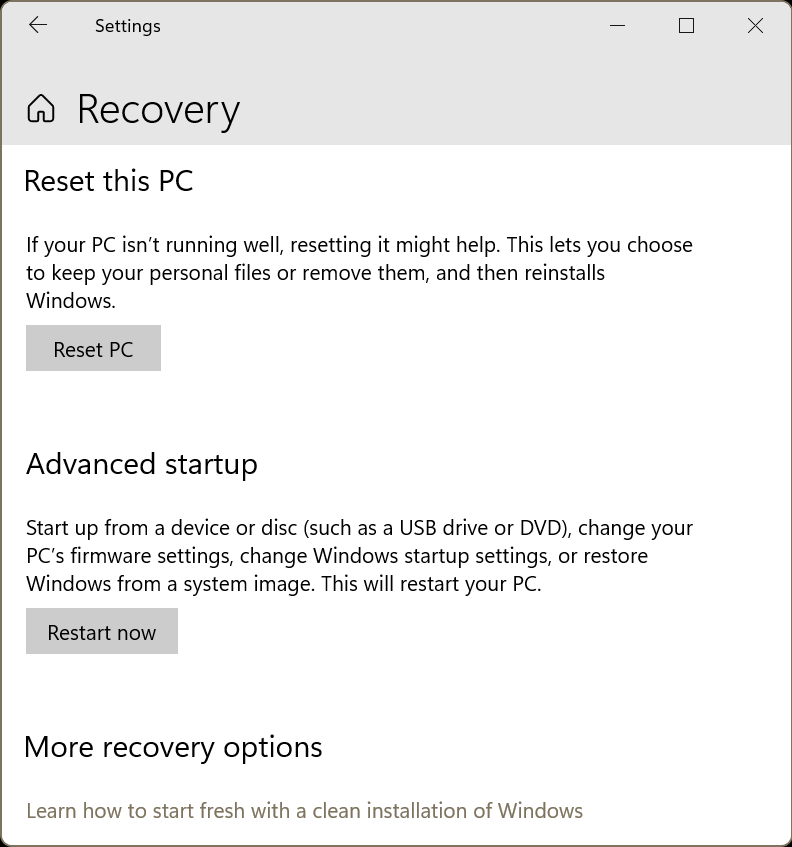Close the Settings window

[x=755, y=26]
